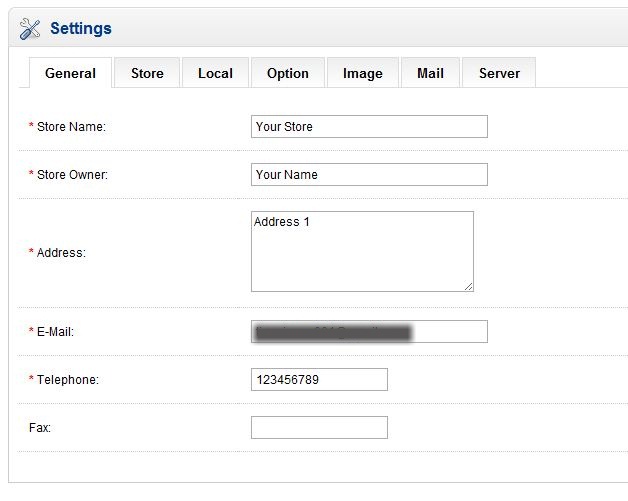Select the Local tab
This screenshot has width=628, height=501.
215,73
